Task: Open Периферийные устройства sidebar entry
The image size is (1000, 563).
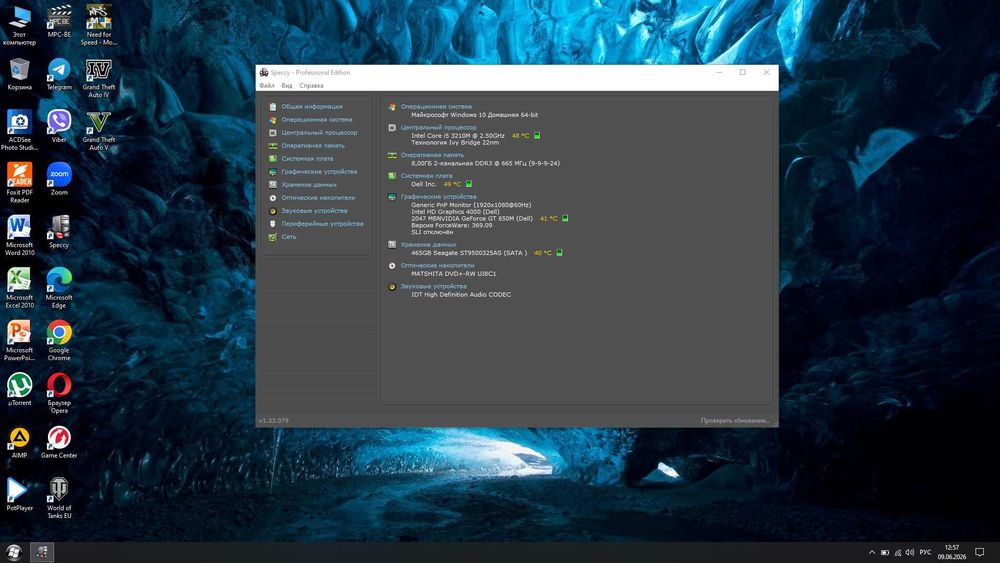Action: (x=322, y=224)
